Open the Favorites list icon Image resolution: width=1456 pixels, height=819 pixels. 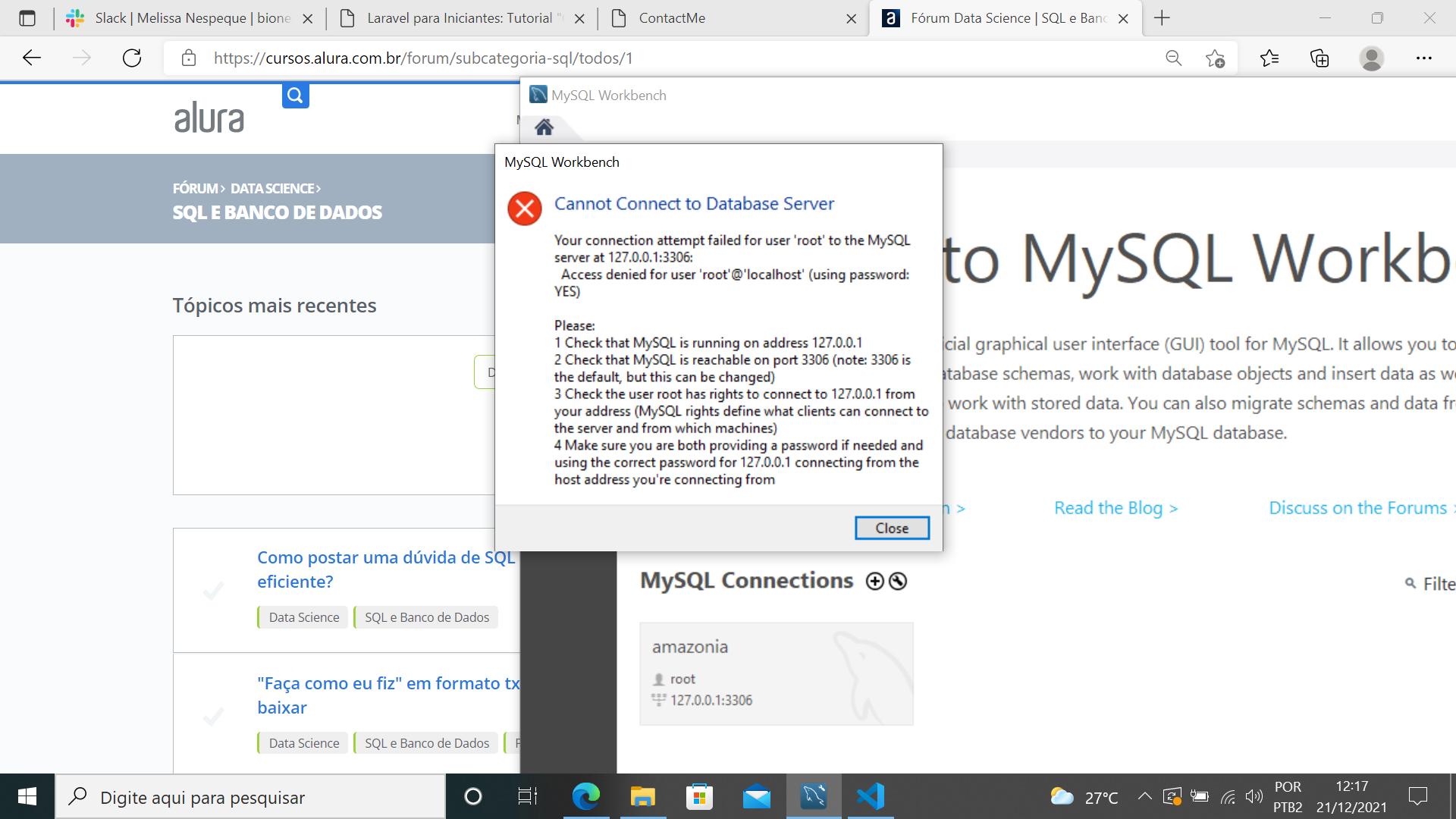click(x=1269, y=58)
